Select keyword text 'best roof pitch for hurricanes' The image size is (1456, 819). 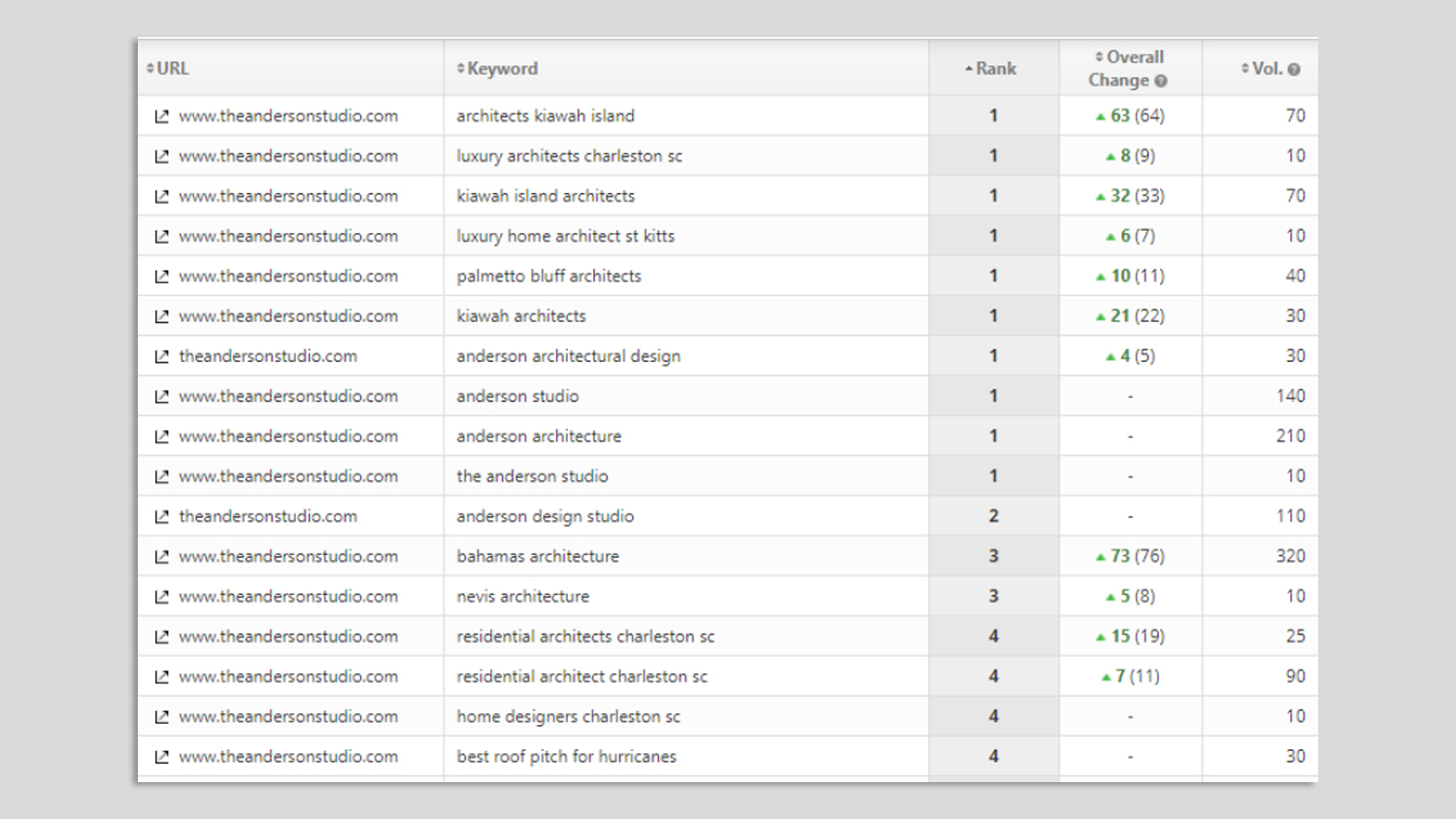point(567,756)
